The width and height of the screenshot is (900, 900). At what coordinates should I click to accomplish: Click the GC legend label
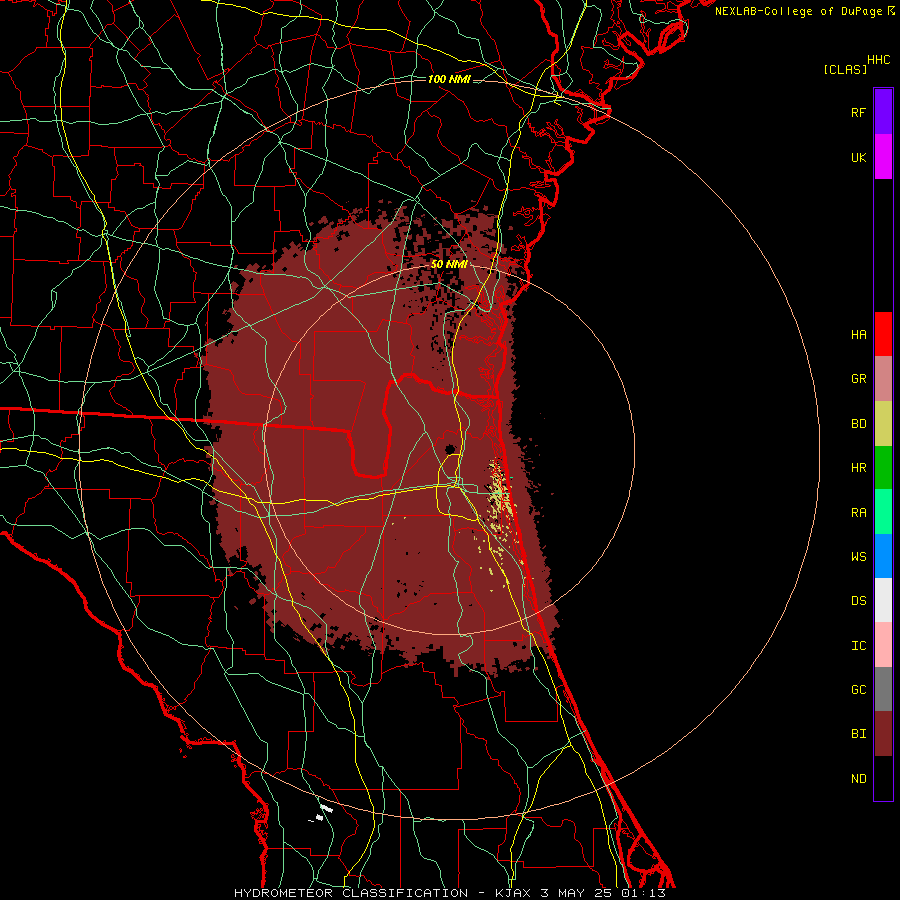click(858, 690)
